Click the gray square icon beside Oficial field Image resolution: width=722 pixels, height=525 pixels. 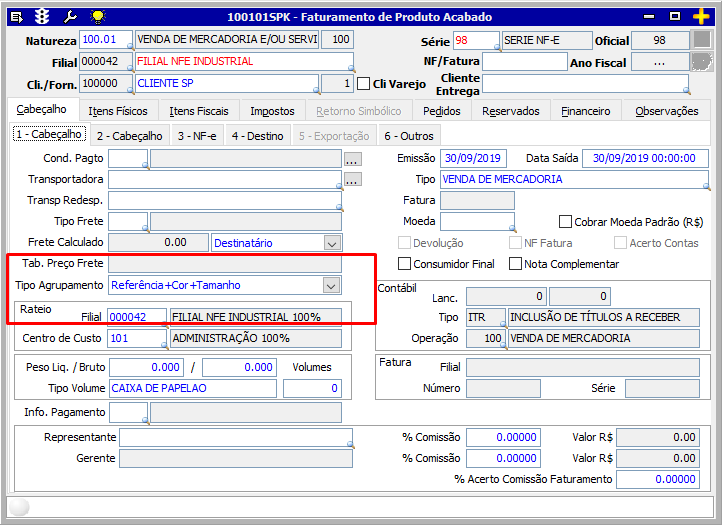point(703,40)
